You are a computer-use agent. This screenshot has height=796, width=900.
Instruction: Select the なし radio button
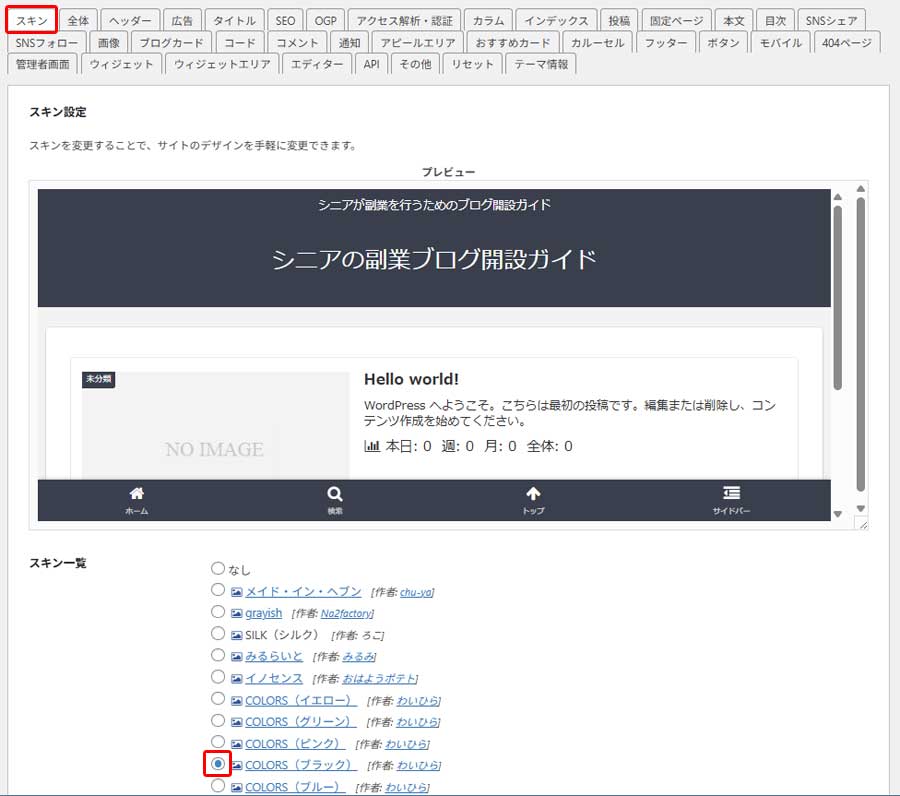point(218,568)
